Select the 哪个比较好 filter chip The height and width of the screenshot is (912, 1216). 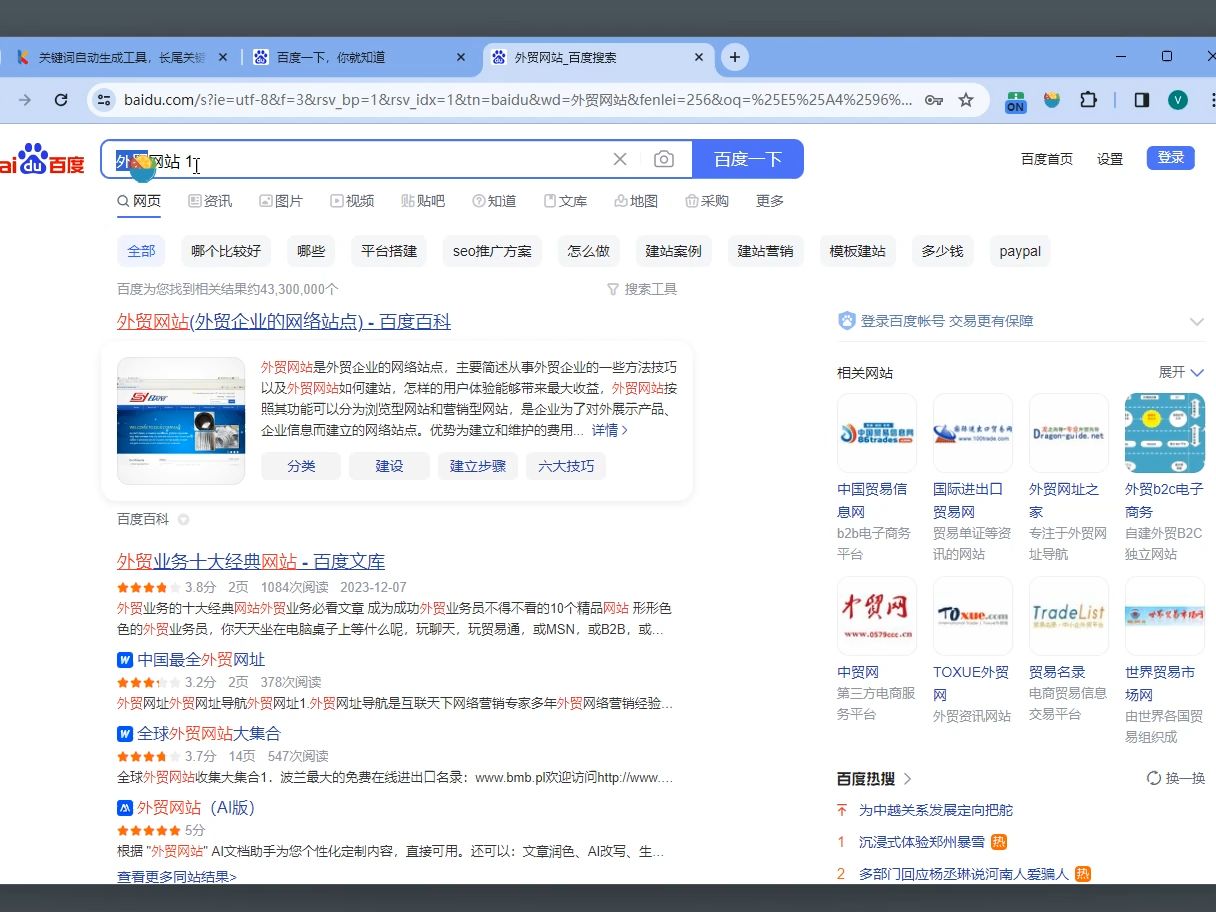(226, 251)
